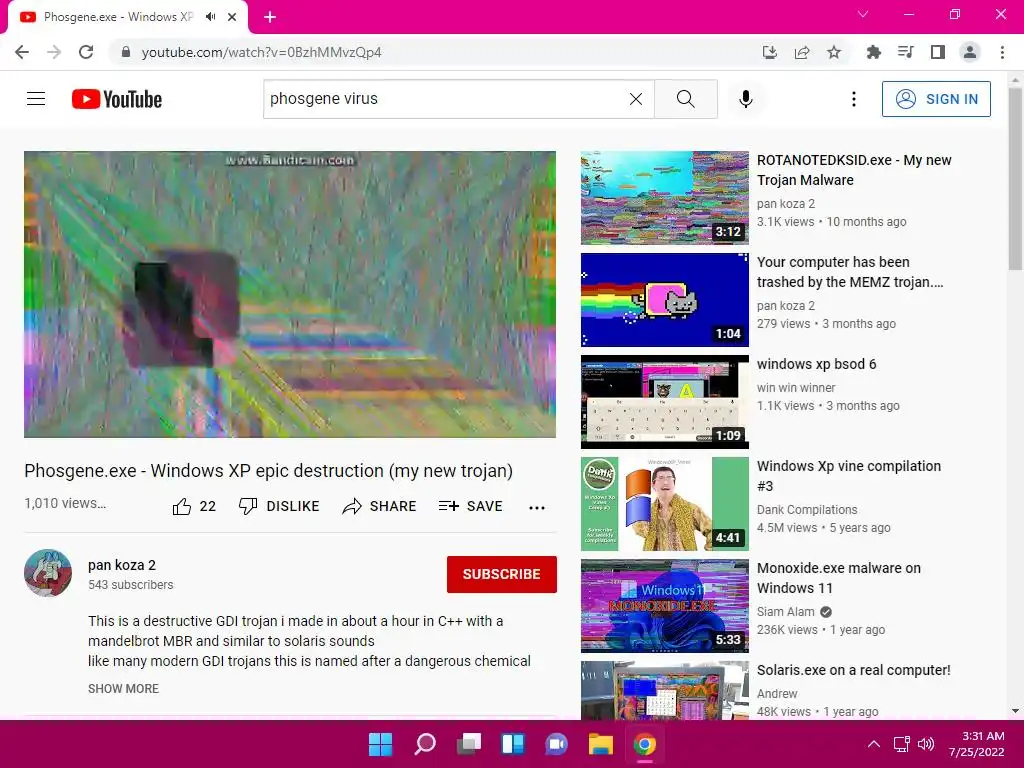The height and width of the screenshot is (768, 1024).
Task: Open the clock showing 3:31 AM
Action: click(x=978, y=744)
